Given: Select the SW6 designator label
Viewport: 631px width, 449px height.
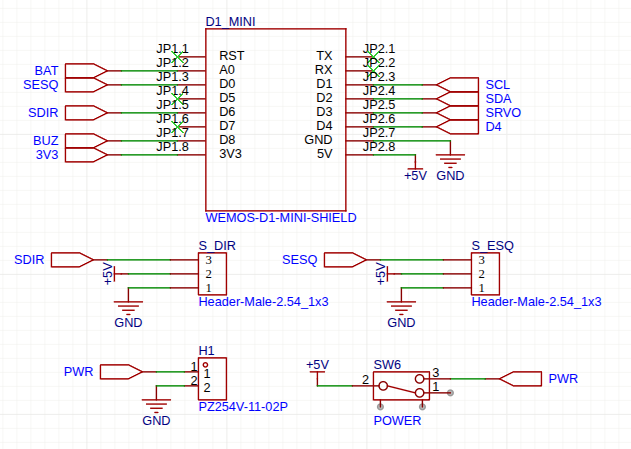Looking at the screenshot, I should (x=387, y=365).
